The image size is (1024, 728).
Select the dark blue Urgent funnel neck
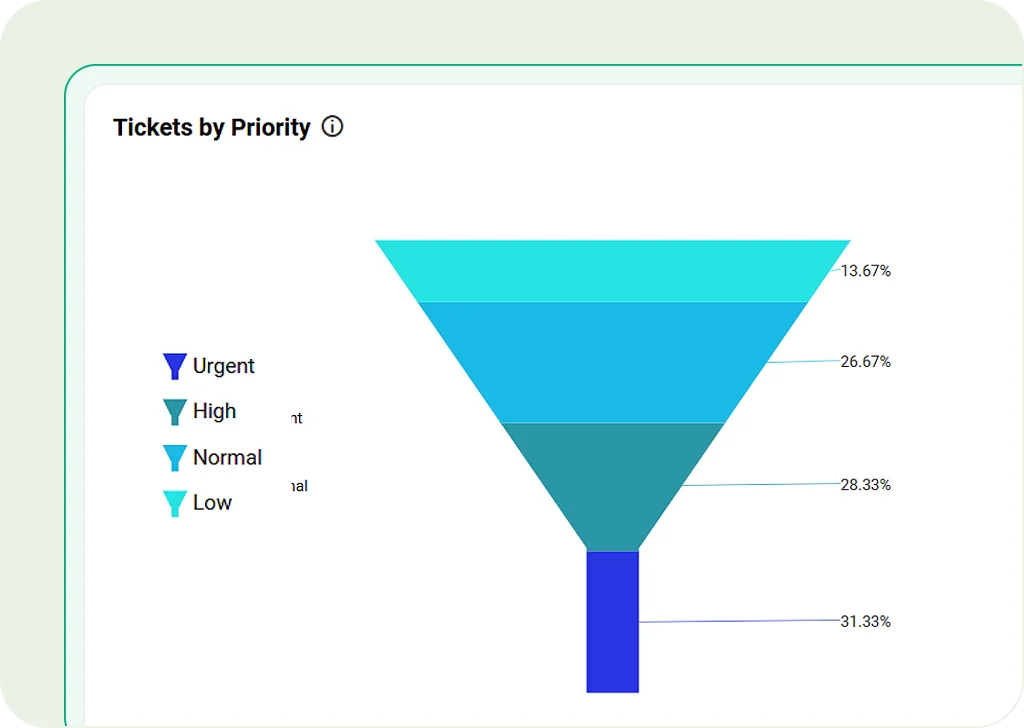click(x=612, y=621)
